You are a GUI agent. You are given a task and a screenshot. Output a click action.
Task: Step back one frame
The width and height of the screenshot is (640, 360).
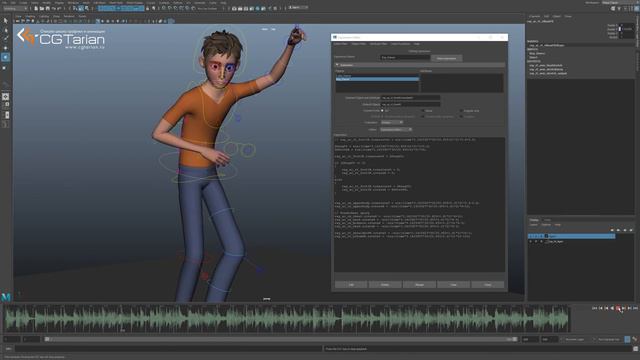(x=600, y=308)
